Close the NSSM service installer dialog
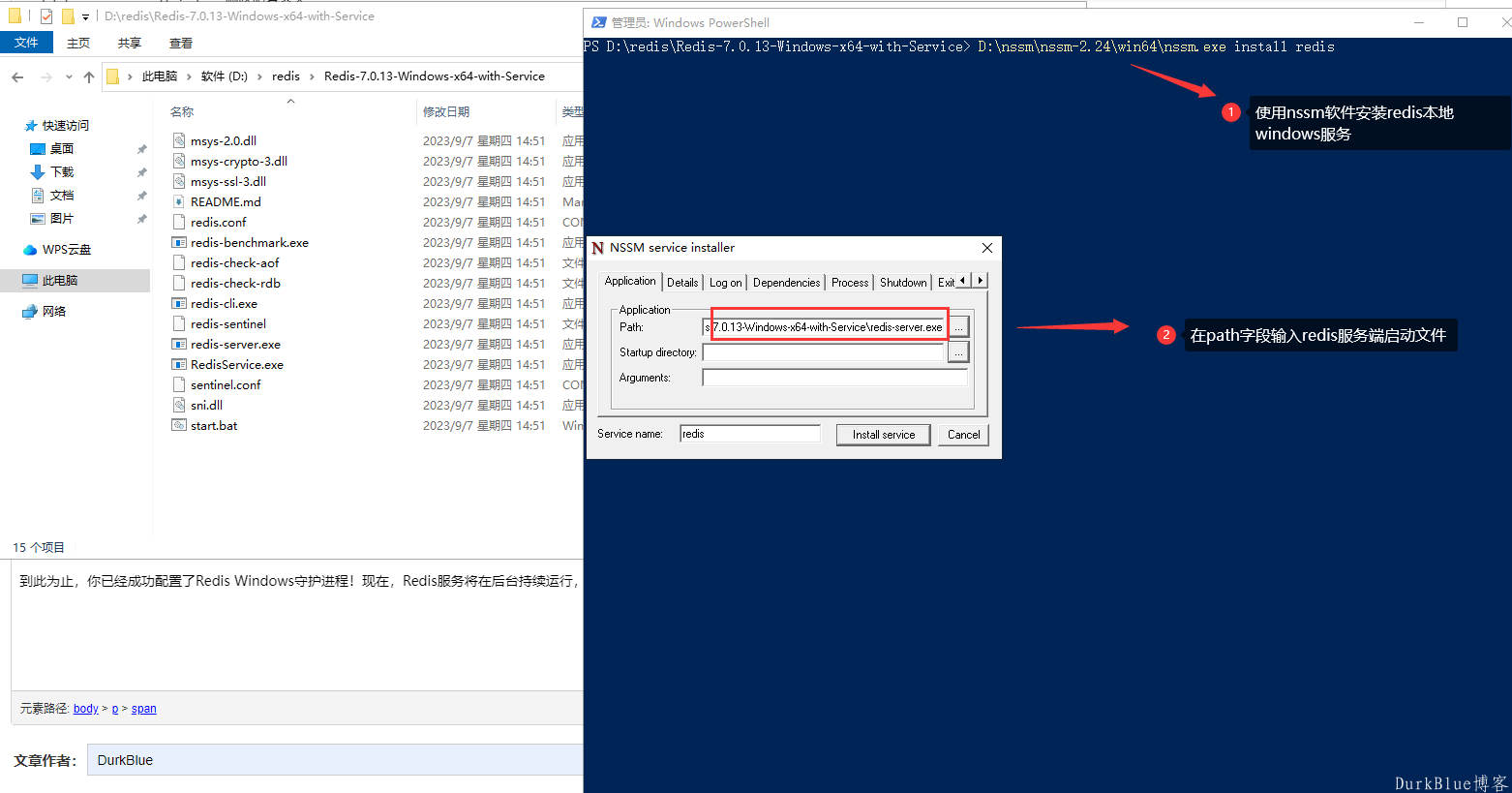Screen dimensions: 1512x793 987,248
